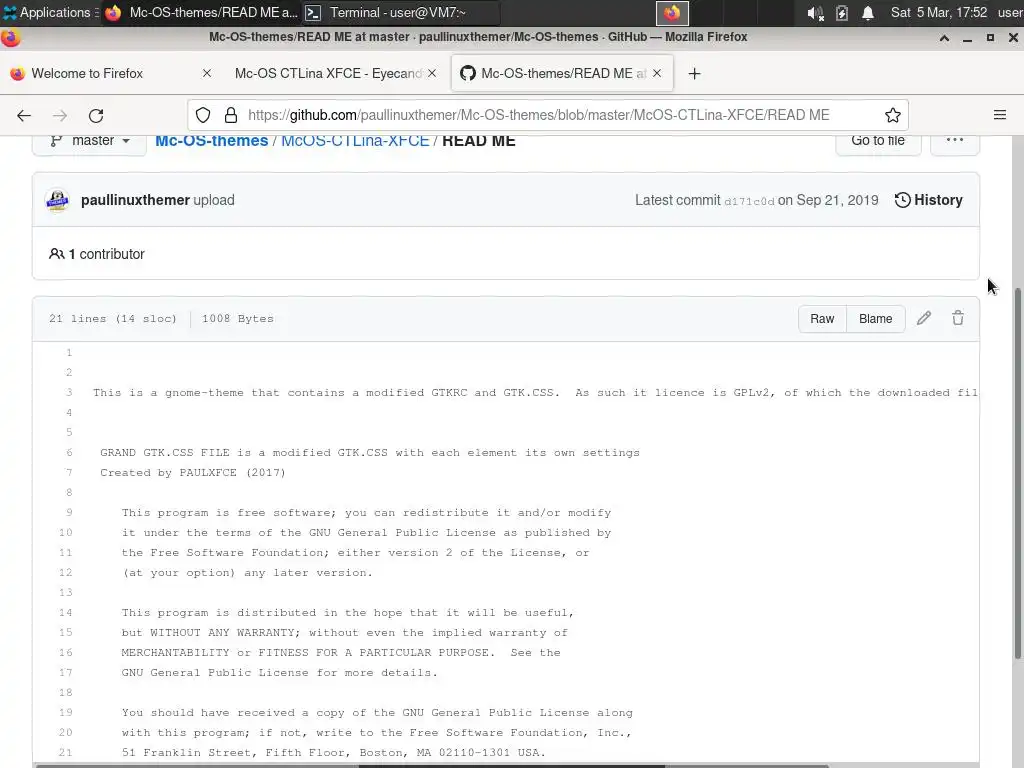This screenshot has height=768, width=1024.
Task: Click the 'MERCHANTABILITY or FITNESS' line
Action: (341, 652)
